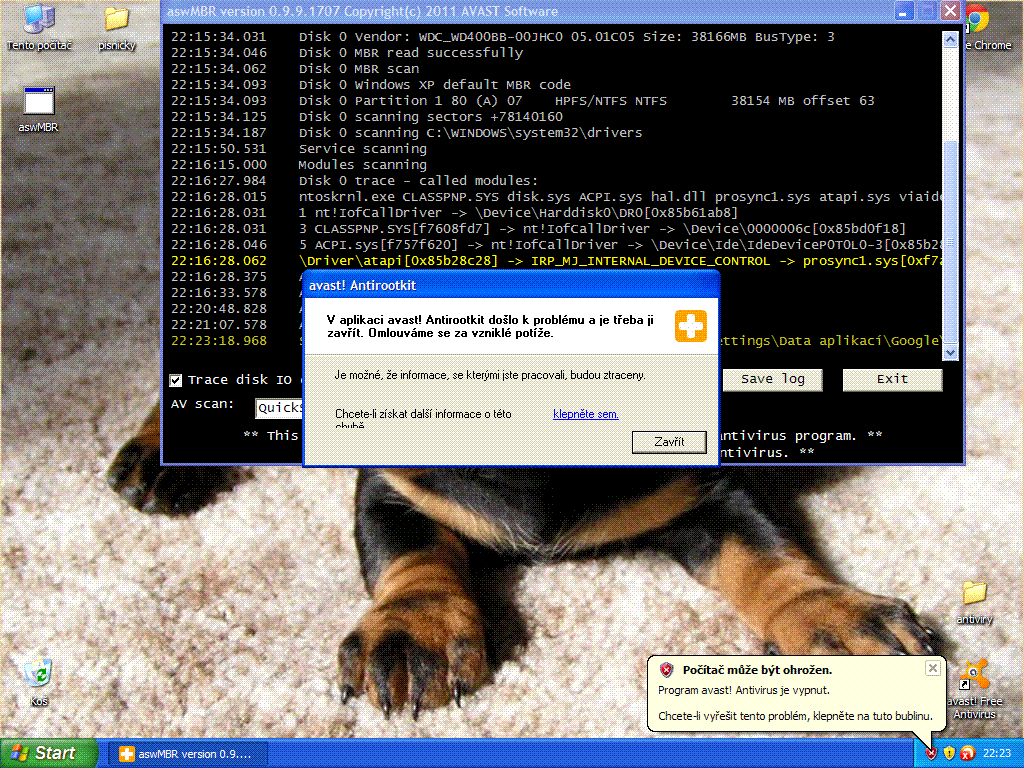This screenshot has height=768, width=1024.
Task: Close the security warning balloon
Action: [x=933, y=668]
